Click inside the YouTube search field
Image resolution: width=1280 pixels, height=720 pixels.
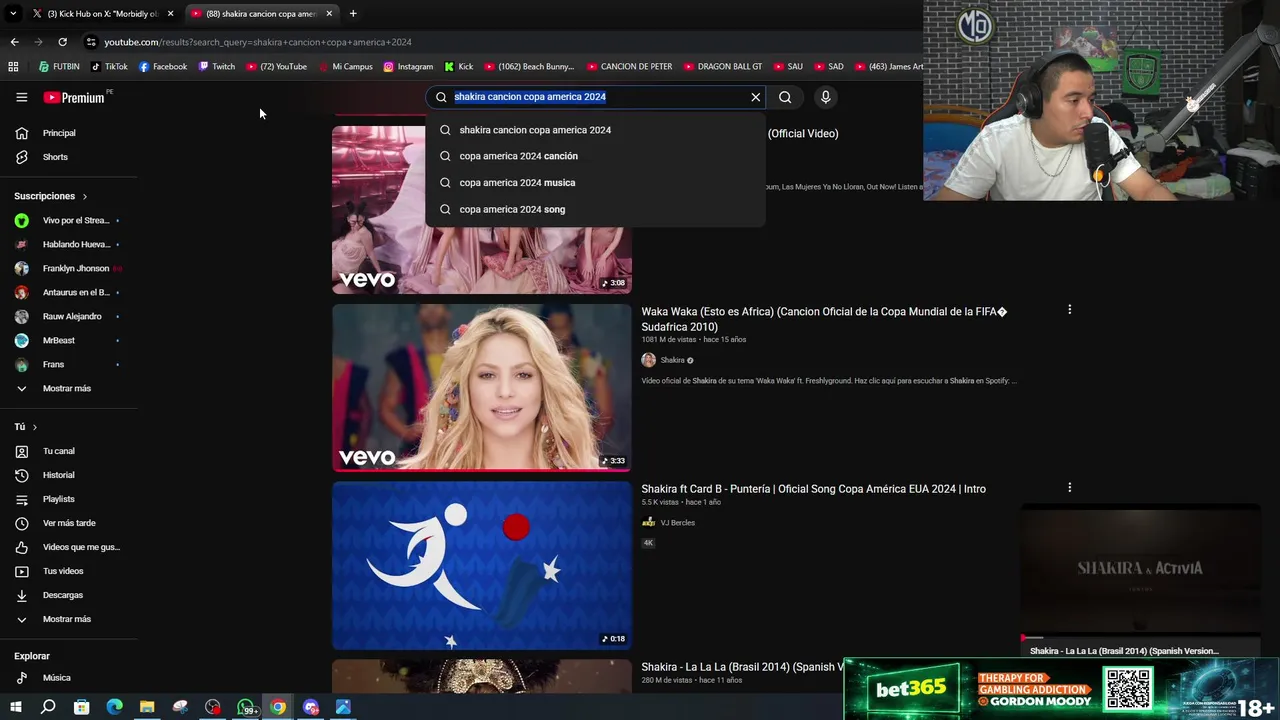pos(598,97)
